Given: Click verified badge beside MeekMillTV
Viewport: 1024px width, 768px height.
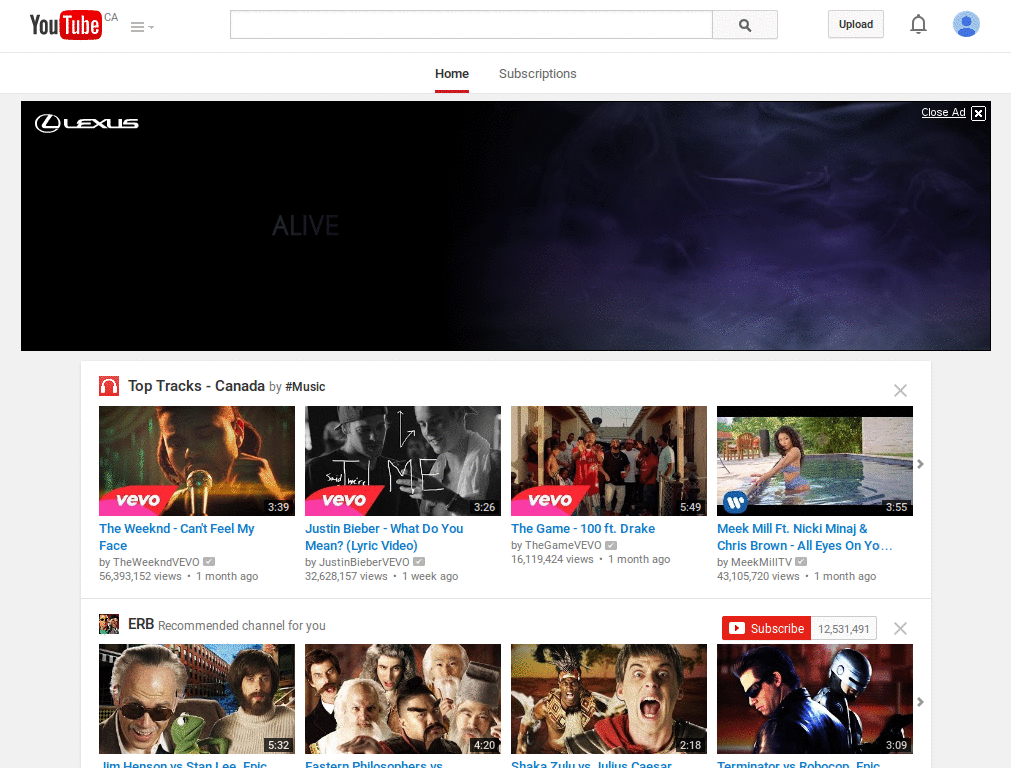Looking at the screenshot, I should point(801,562).
